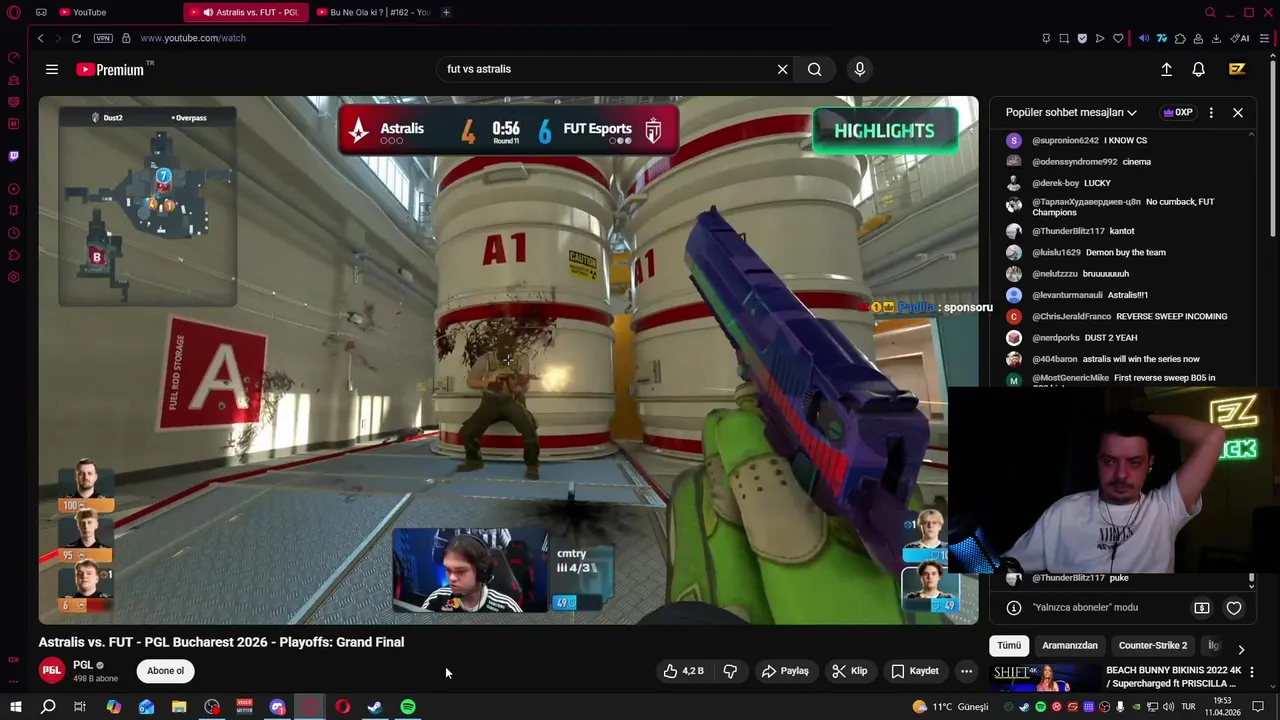
Task: Subscribe with Abone ol button
Action: pyautogui.click(x=166, y=671)
